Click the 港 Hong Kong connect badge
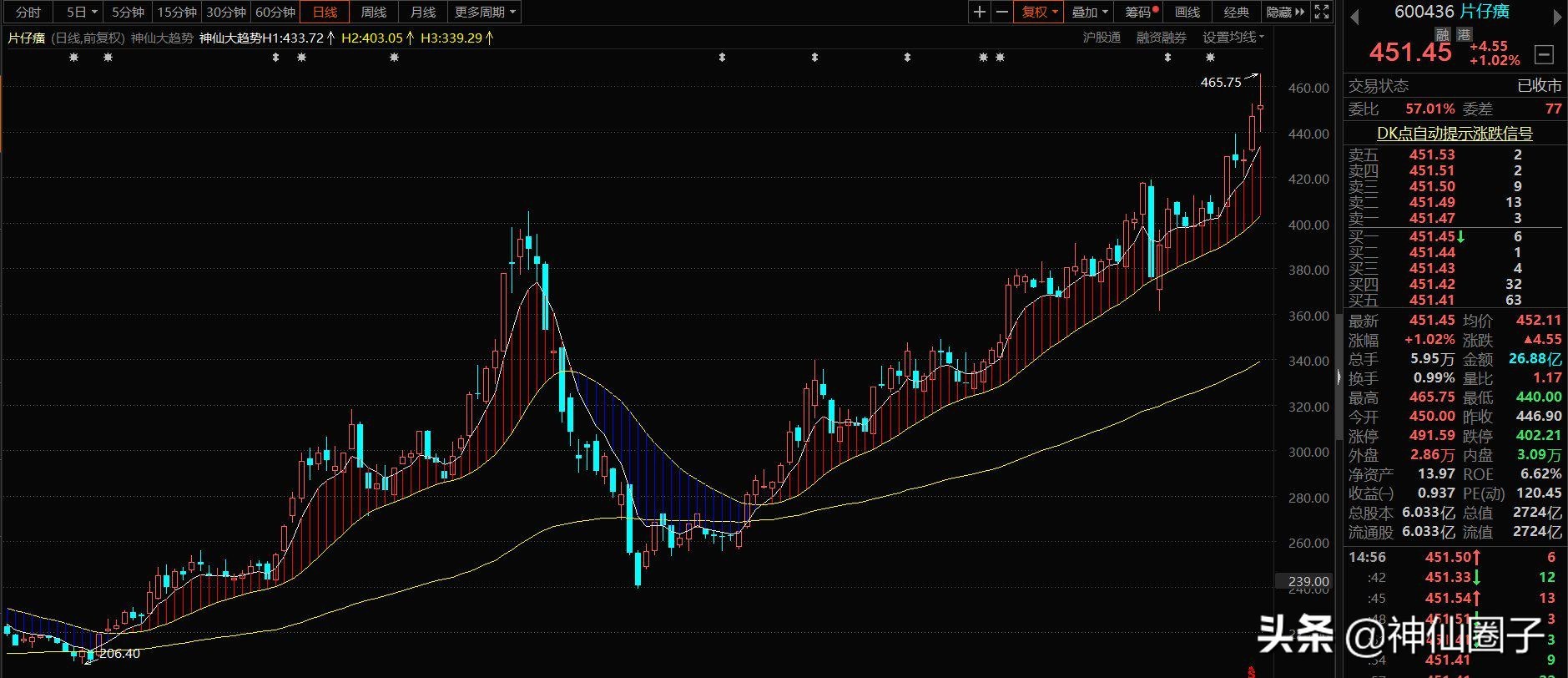Image resolution: width=1568 pixels, height=678 pixels. click(1465, 34)
